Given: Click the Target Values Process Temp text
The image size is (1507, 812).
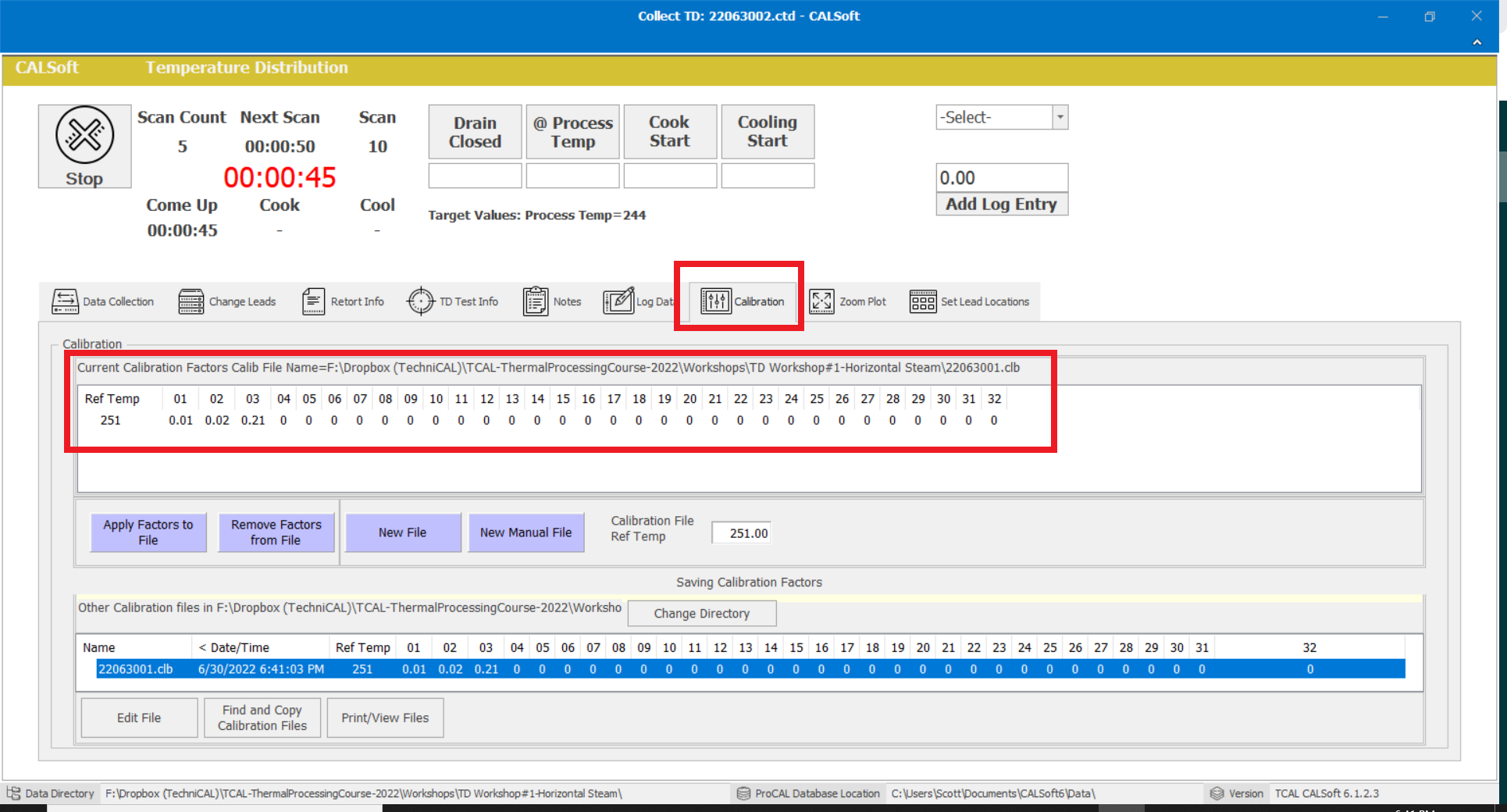Looking at the screenshot, I should click(x=537, y=215).
